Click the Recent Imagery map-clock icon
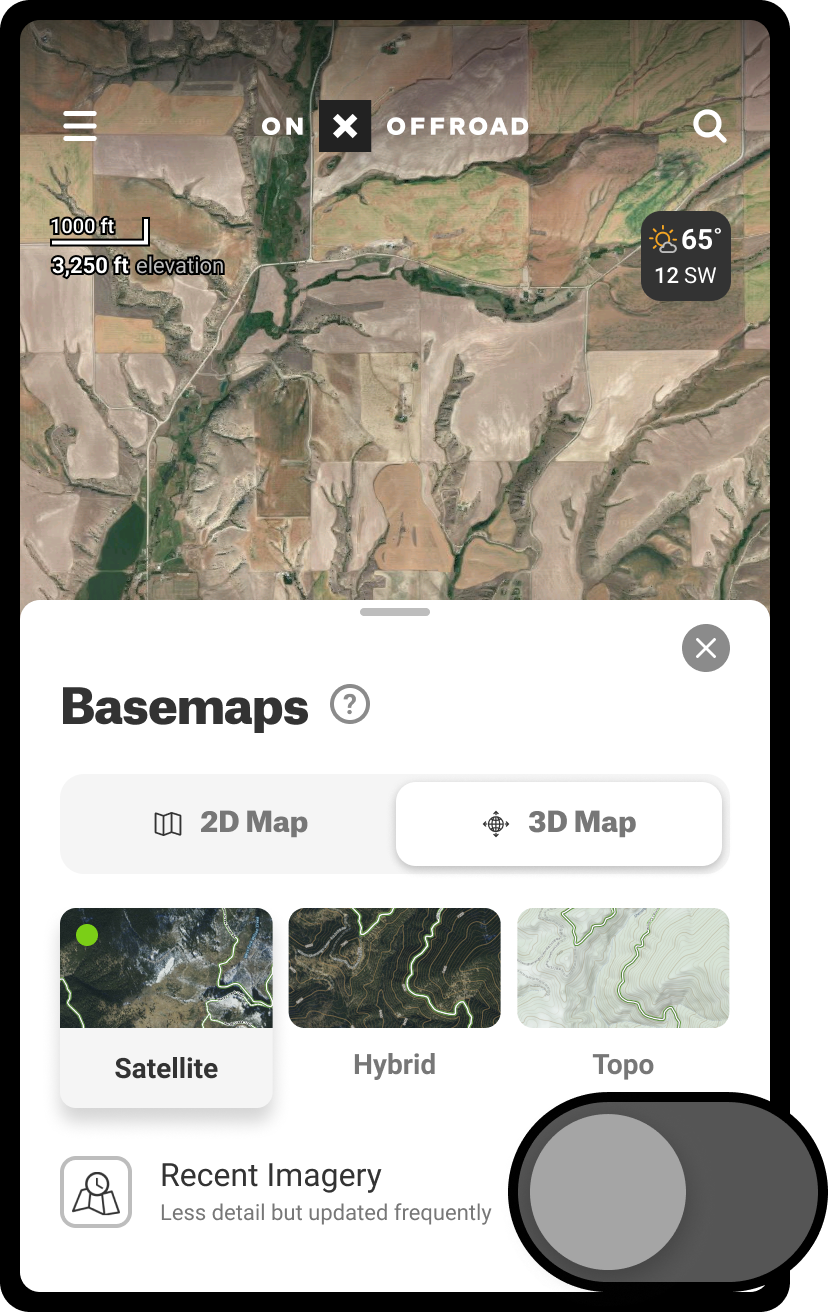 [96, 1192]
